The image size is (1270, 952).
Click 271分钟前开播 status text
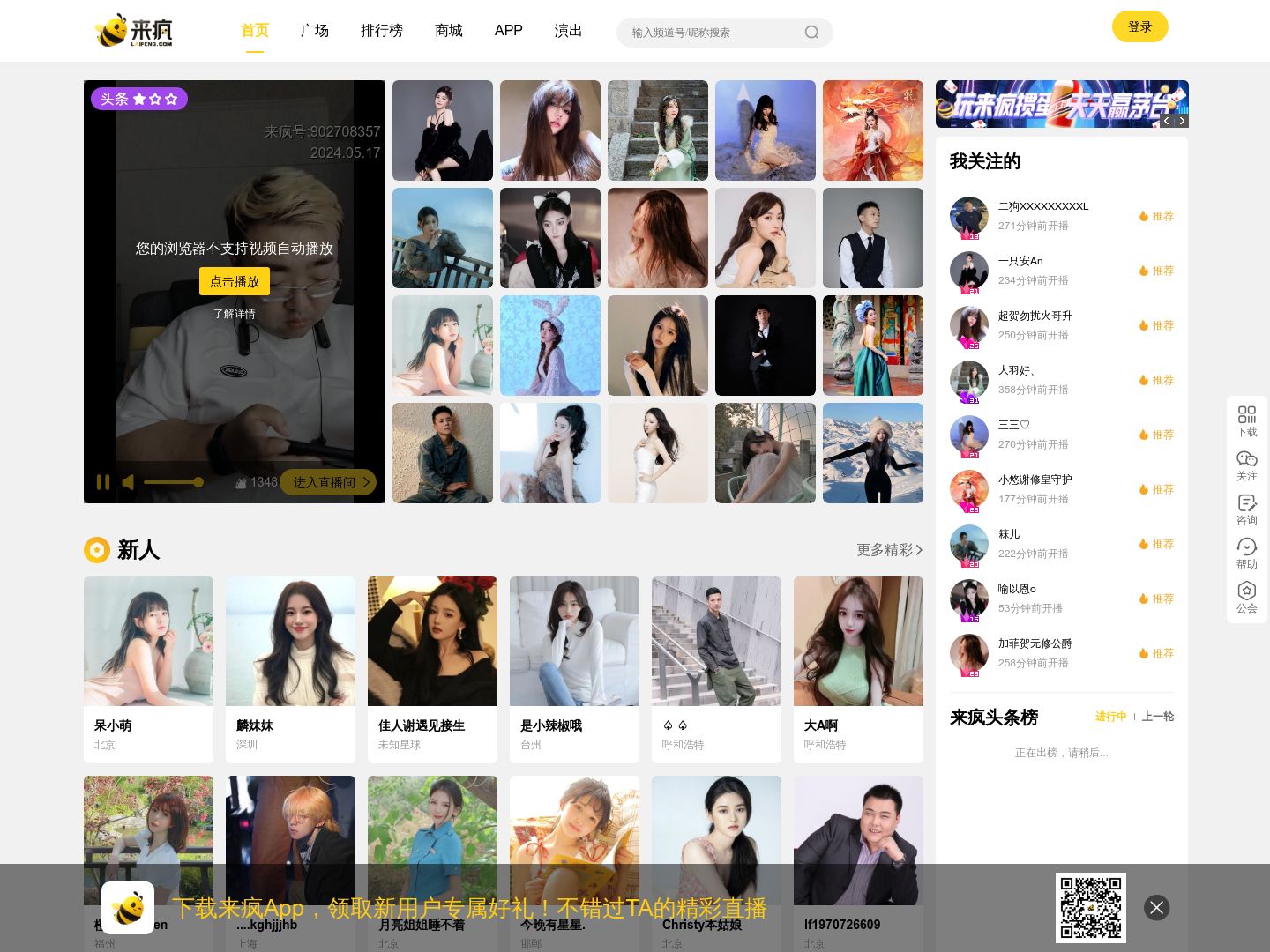(1033, 226)
